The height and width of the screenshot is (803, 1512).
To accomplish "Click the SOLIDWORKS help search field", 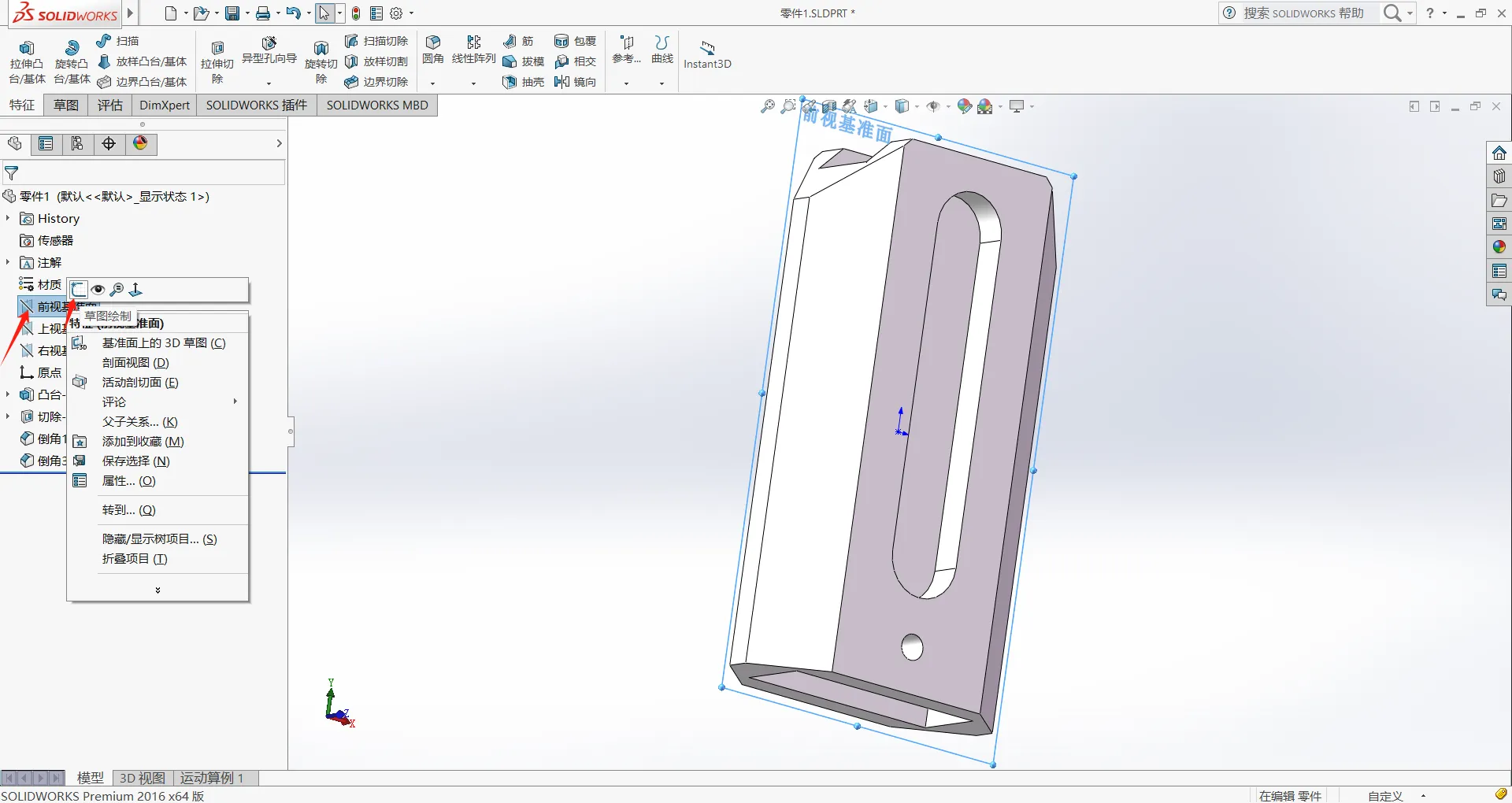I will (x=1303, y=13).
